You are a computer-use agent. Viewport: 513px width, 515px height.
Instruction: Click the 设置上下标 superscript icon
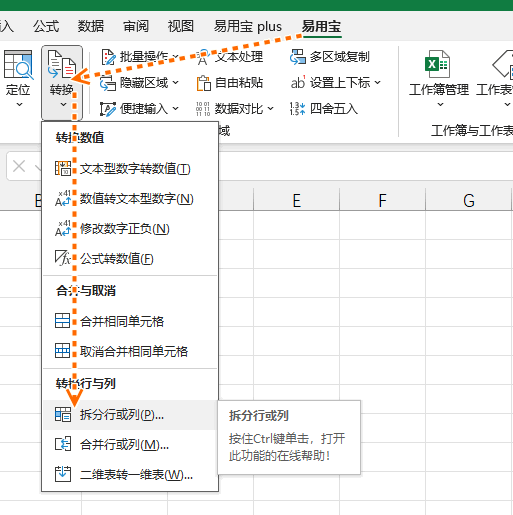click(298, 83)
